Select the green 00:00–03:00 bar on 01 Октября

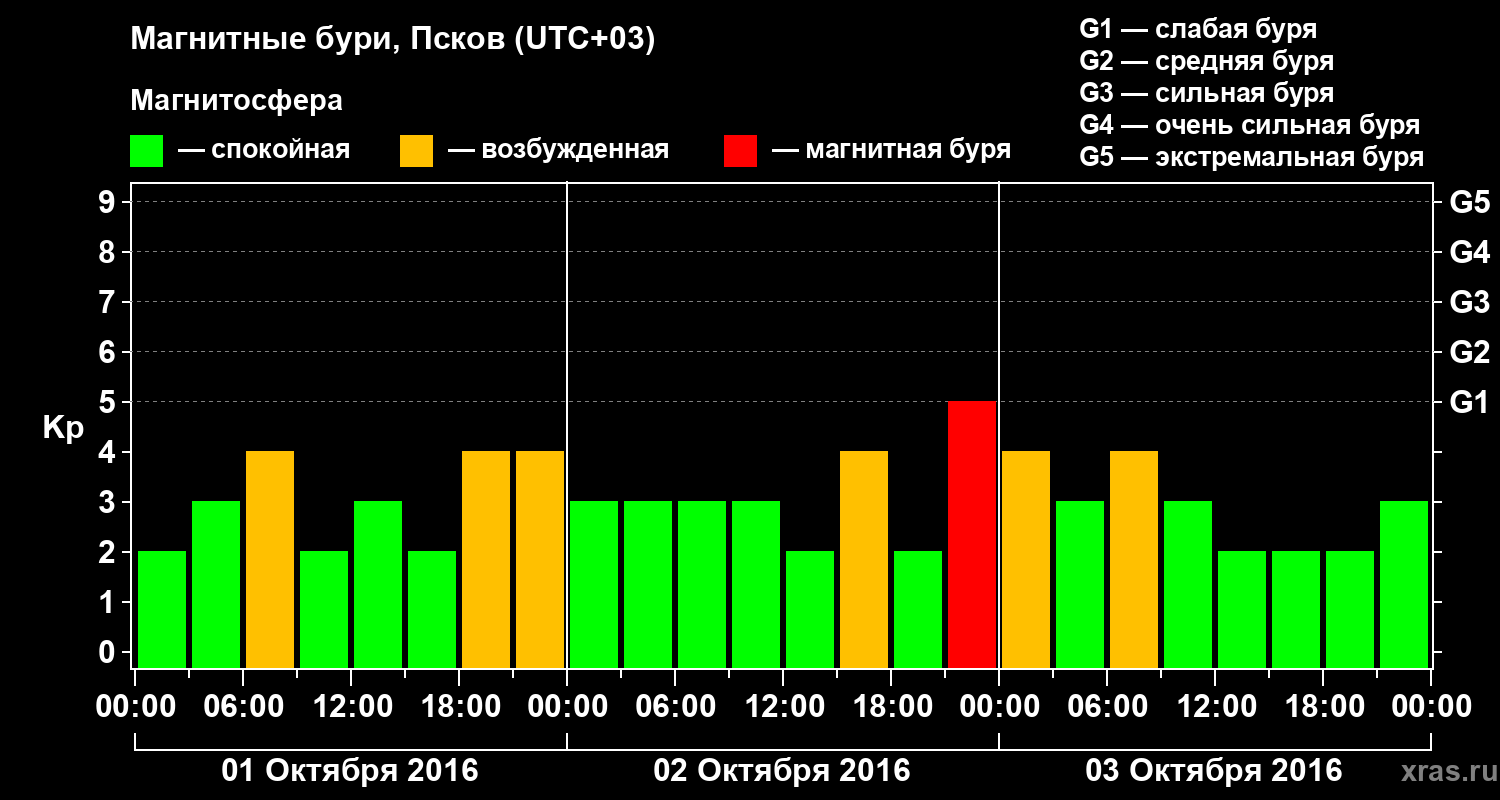162,609
